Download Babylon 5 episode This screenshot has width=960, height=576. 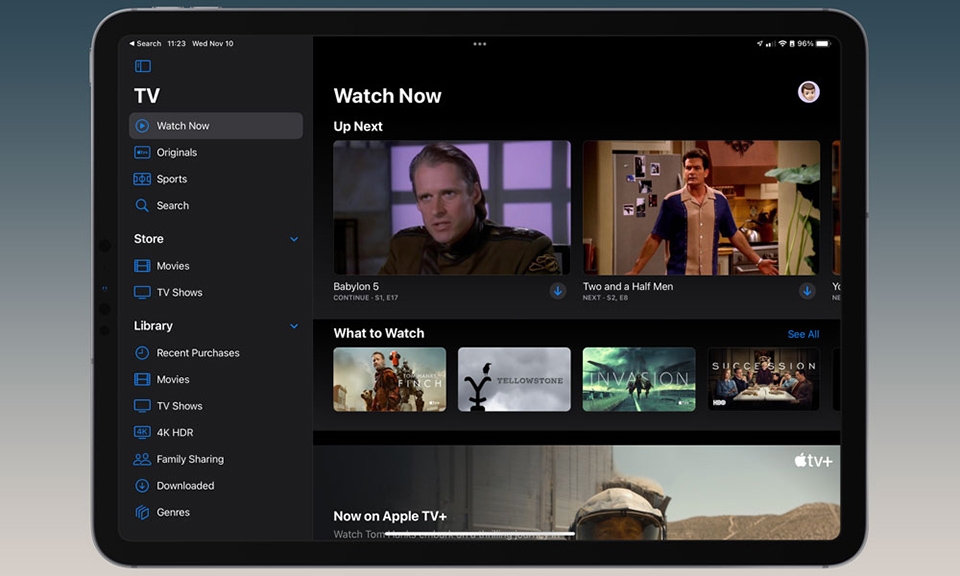pos(558,291)
